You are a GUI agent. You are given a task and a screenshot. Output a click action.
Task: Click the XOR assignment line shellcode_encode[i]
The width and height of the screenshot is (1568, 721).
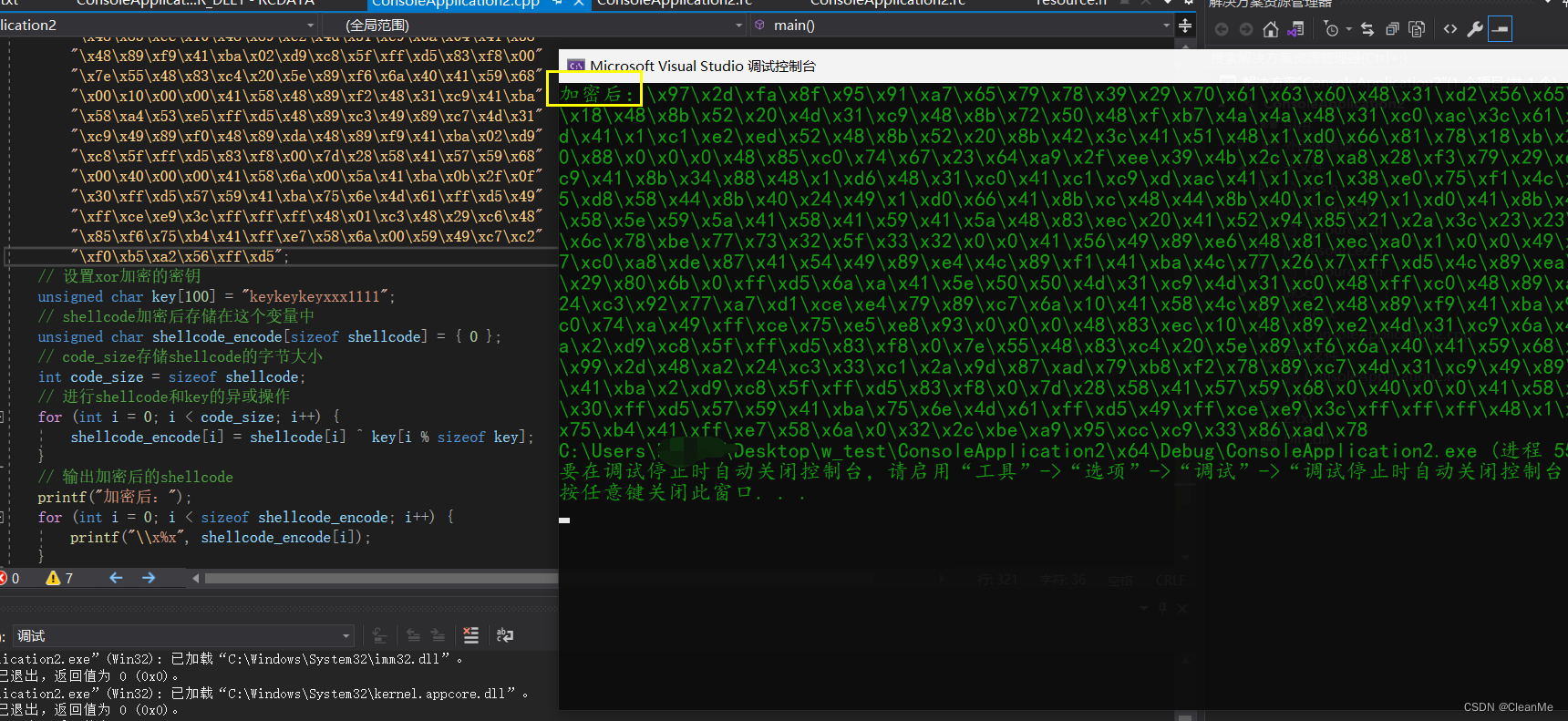pos(302,437)
